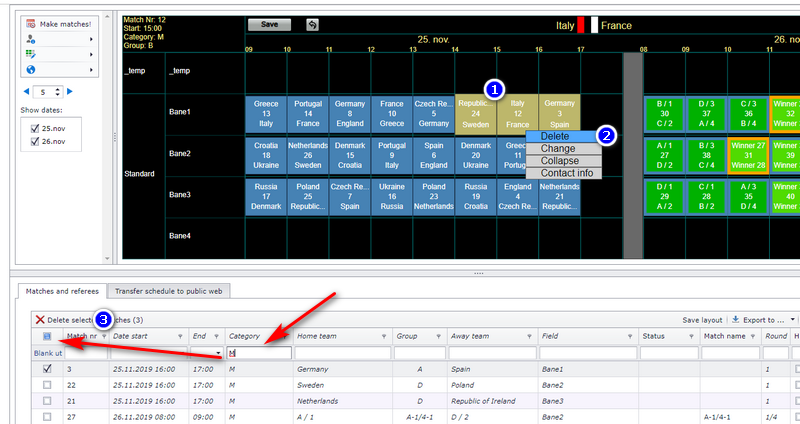The height and width of the screenshot is (424, 800).
Task: Choose Contact info from the context menu
Action: coord(563,173)
